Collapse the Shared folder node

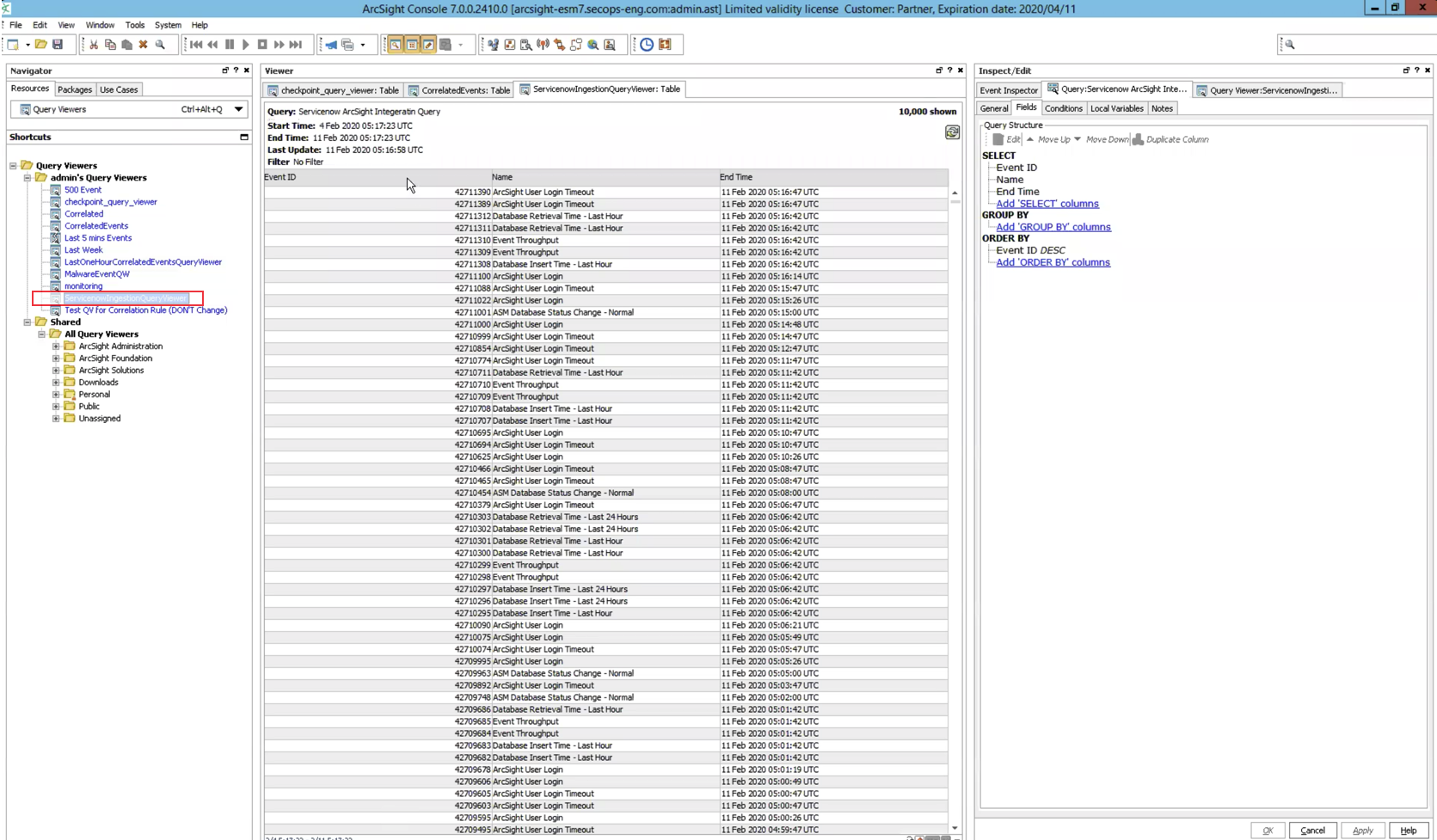point(28,322)
